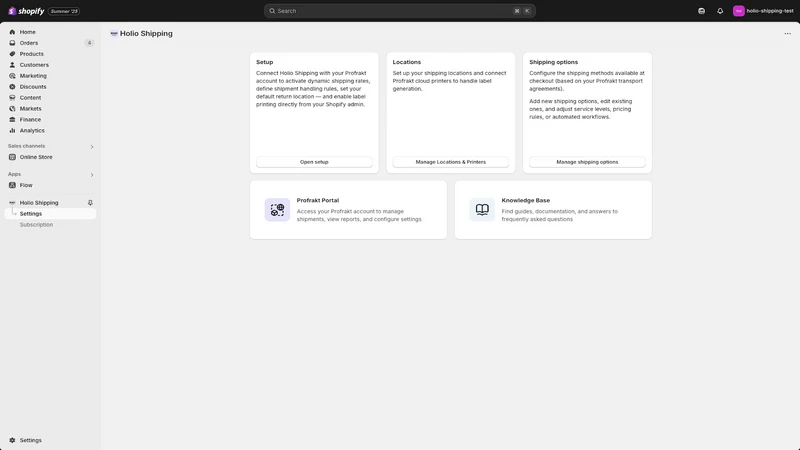The height and width of the screenshot is (450, 800).
Task: Click the Discounts icon
Action: pyautogui.click(x=12, y=87)
